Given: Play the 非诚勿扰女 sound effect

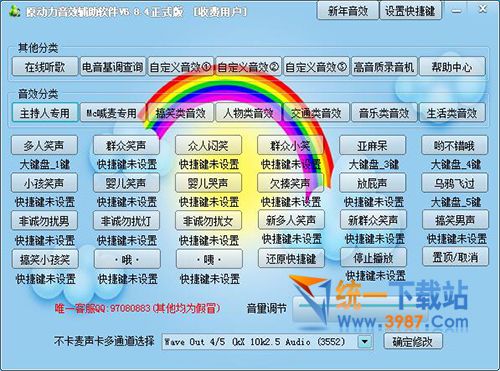Looking at the screenshot, I should (208, 220).
